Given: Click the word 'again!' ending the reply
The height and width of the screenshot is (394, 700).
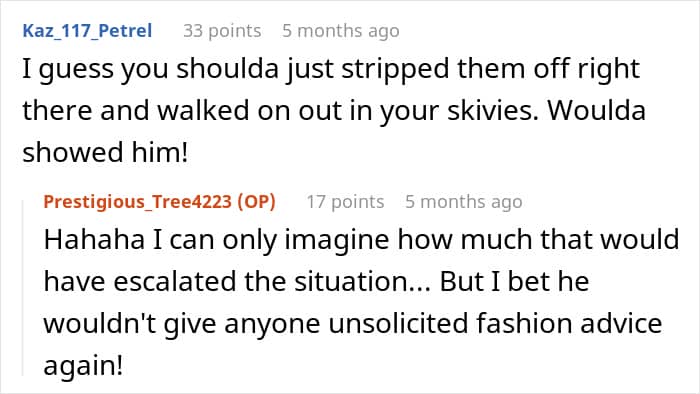Looking at the screenshot, I should (83, 366).
